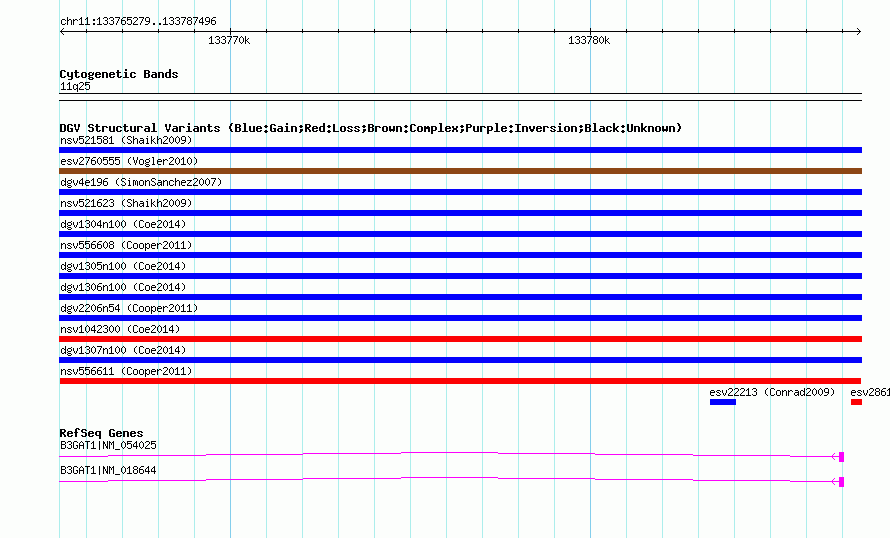Viewport: 890px width, 538px height.
Task: Click the B3GAT1|NM_018644 gene label
Action: (x=108, y=470)
